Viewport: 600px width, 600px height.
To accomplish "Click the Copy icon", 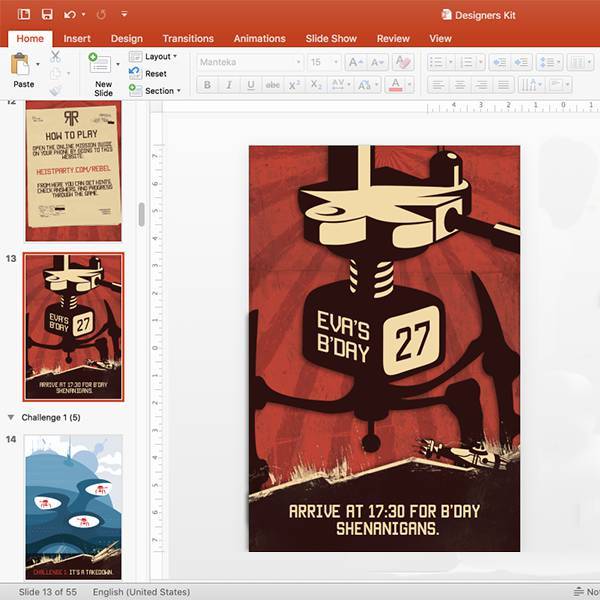I will pos(56,73).
